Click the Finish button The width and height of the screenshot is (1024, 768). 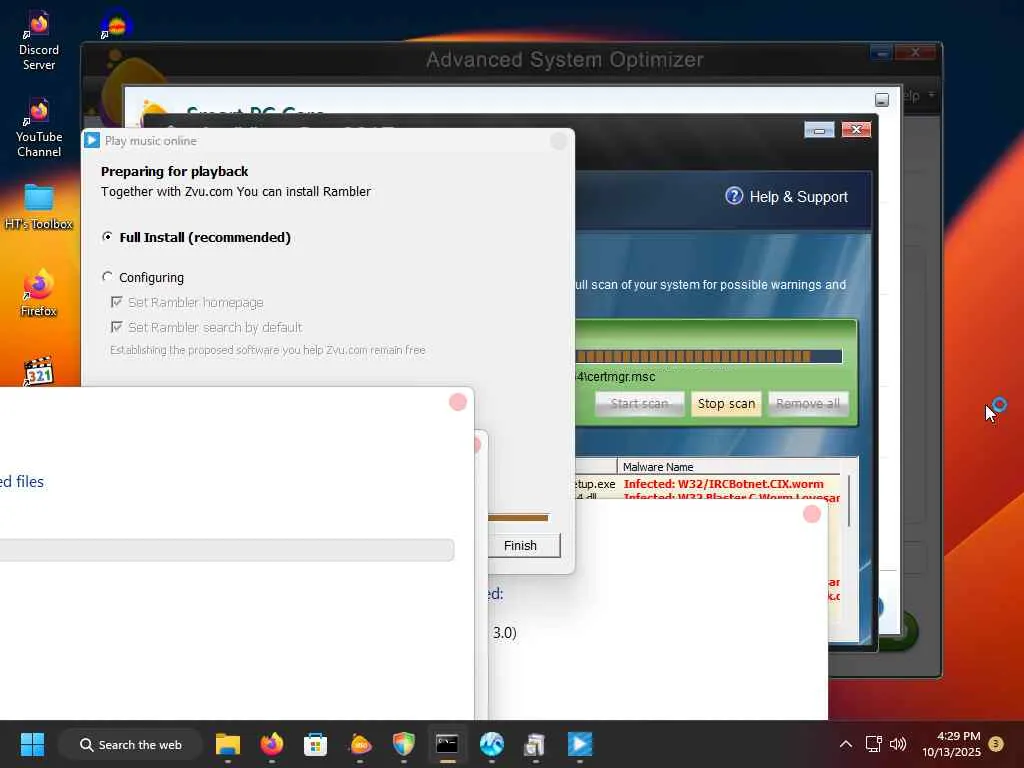coord(524,545)
